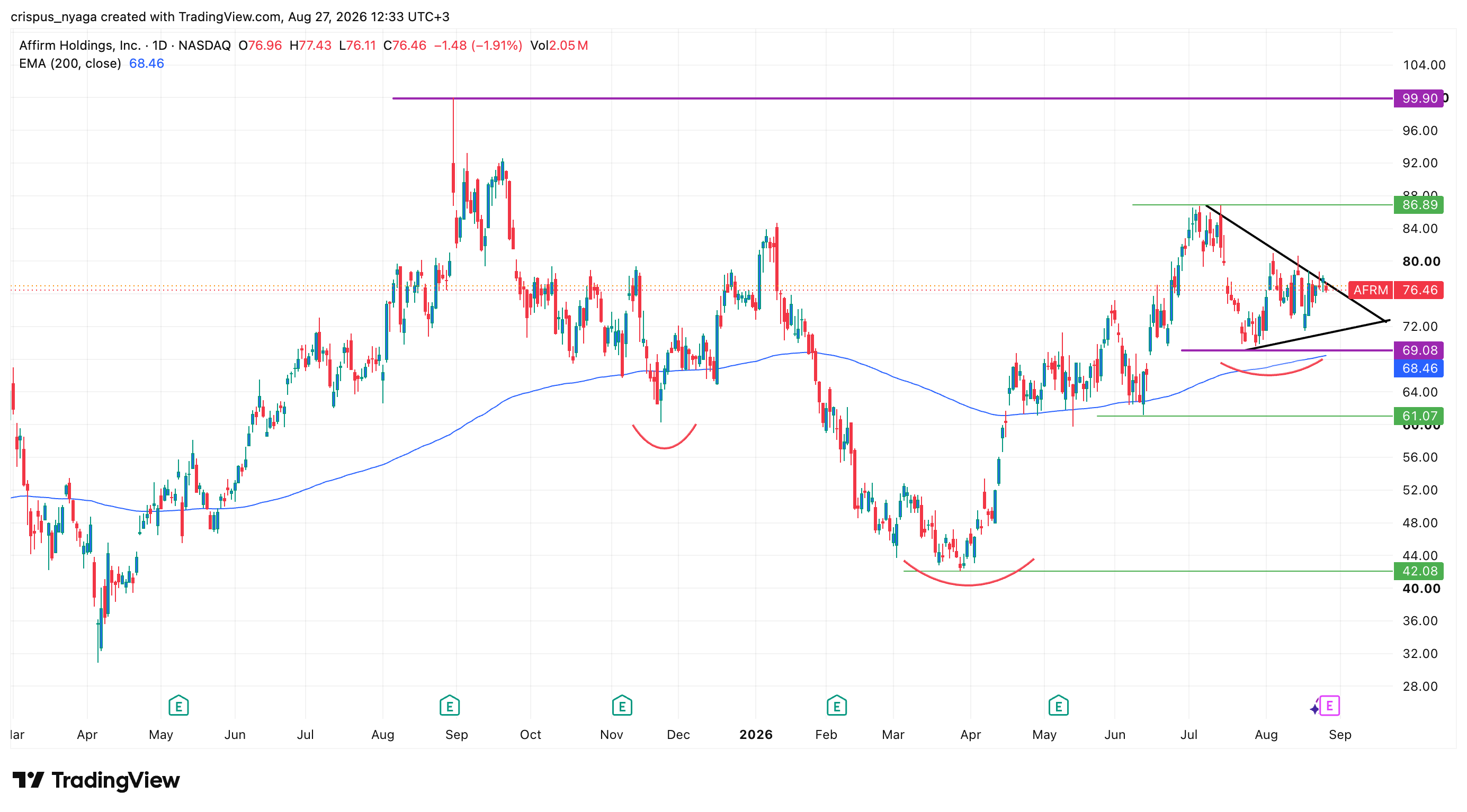Click the change value '−1.48 (−1.91%)'
1467x812 pixels.
coord(478,46)
